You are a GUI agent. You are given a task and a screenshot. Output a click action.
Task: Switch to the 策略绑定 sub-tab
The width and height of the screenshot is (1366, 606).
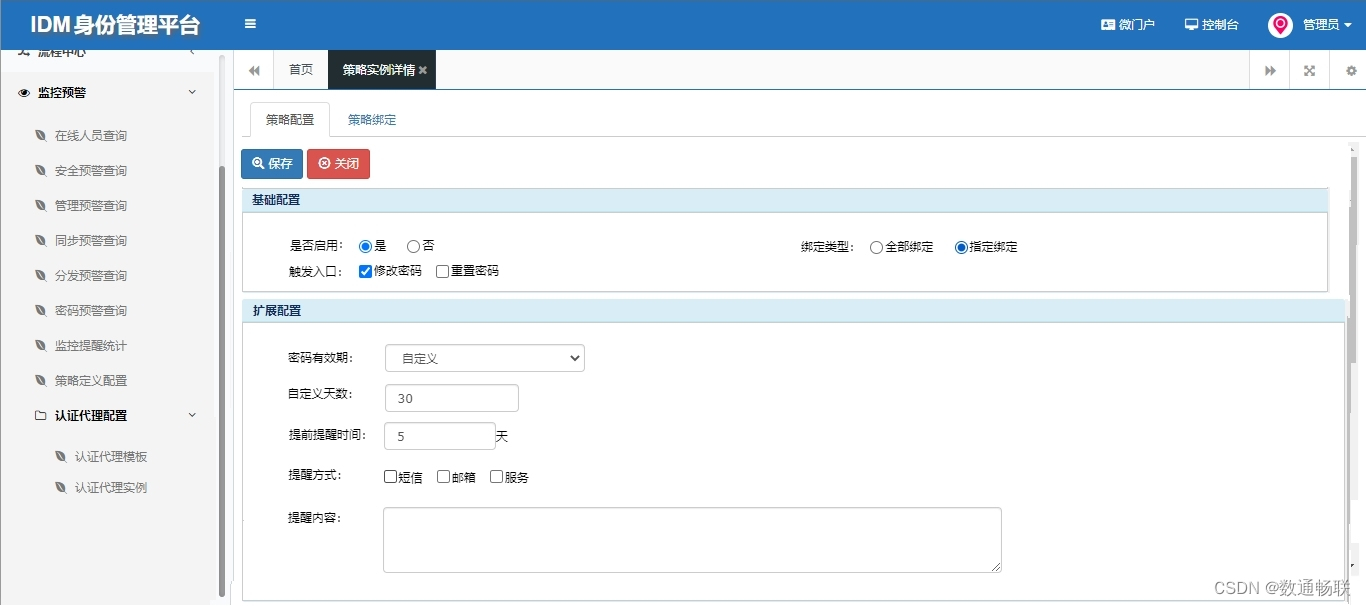click(x=372, y=119)
